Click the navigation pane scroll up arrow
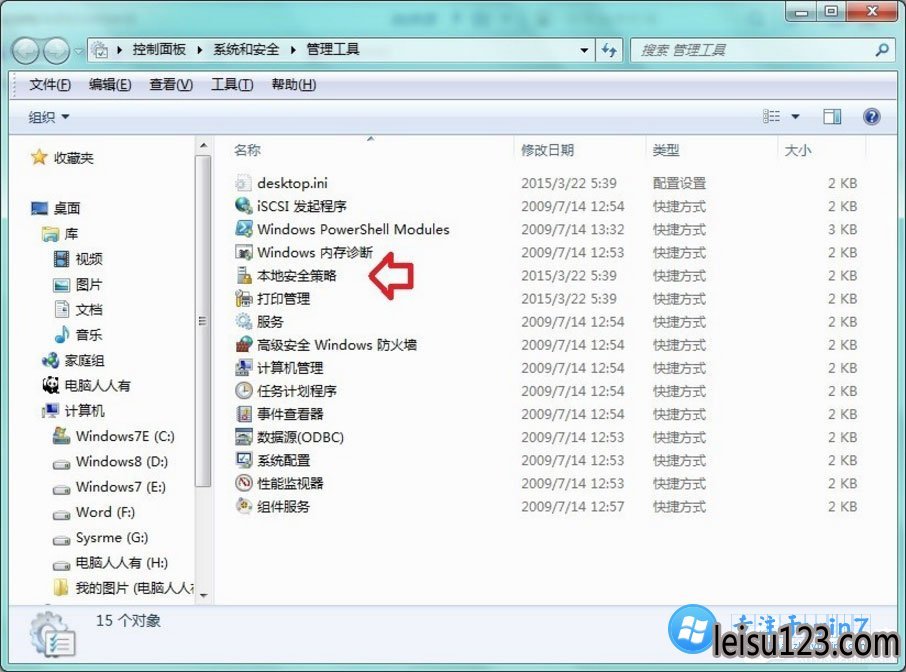Screen dimensions: 906x672 tap(203, 146)
